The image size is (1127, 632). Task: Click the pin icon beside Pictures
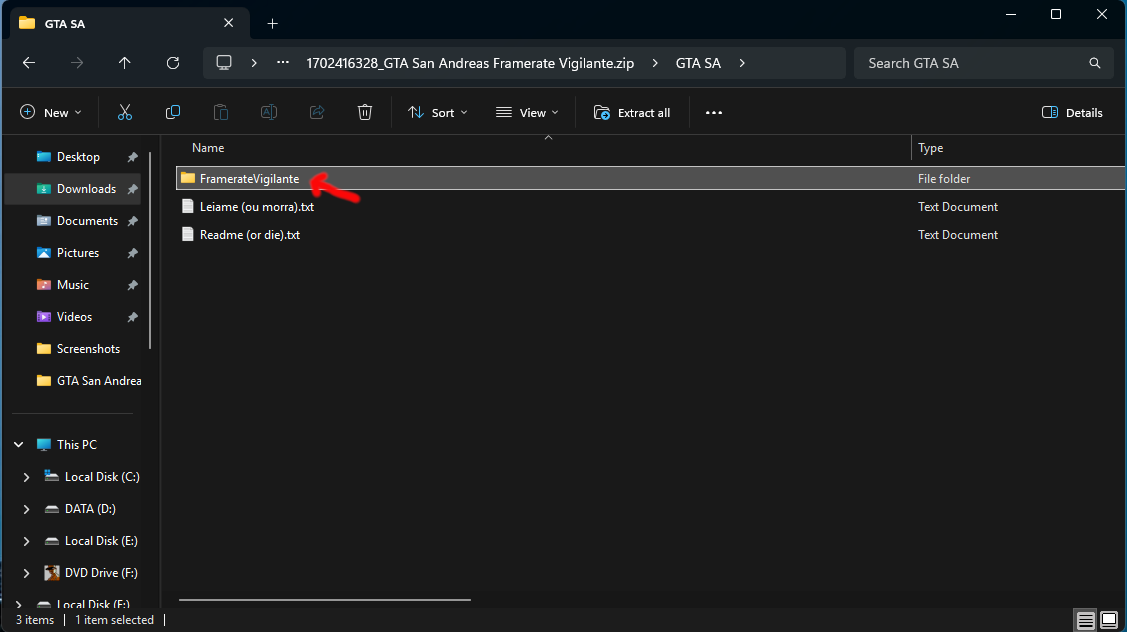[132, 253]
